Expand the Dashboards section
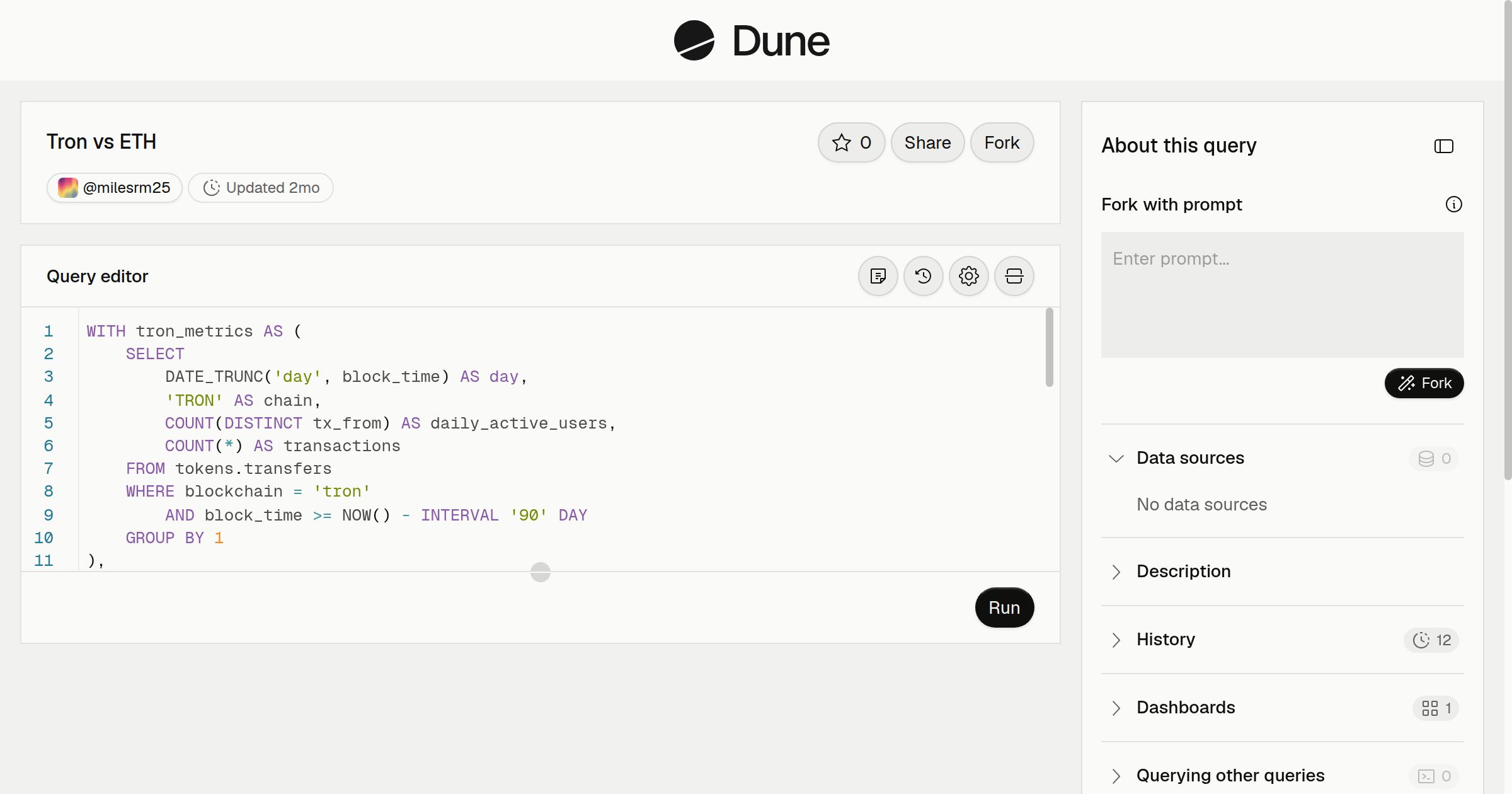 (1116, 708)
